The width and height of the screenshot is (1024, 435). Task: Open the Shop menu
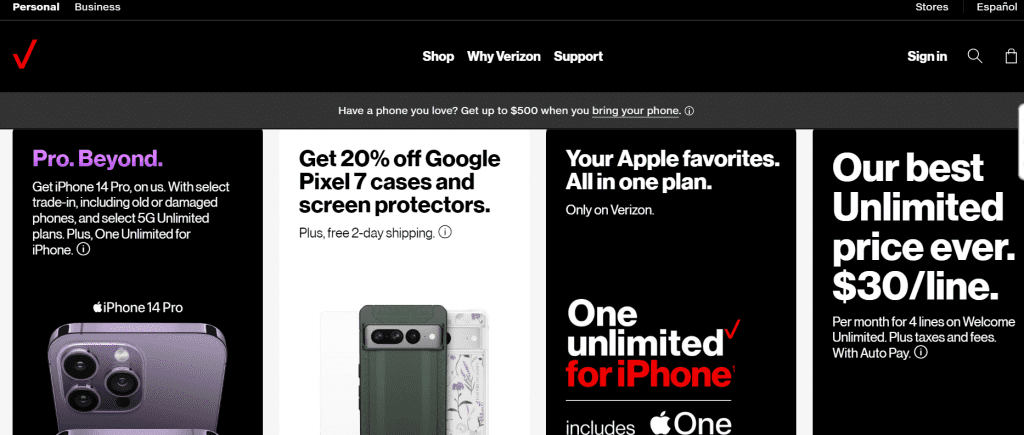tap(438, 56)
